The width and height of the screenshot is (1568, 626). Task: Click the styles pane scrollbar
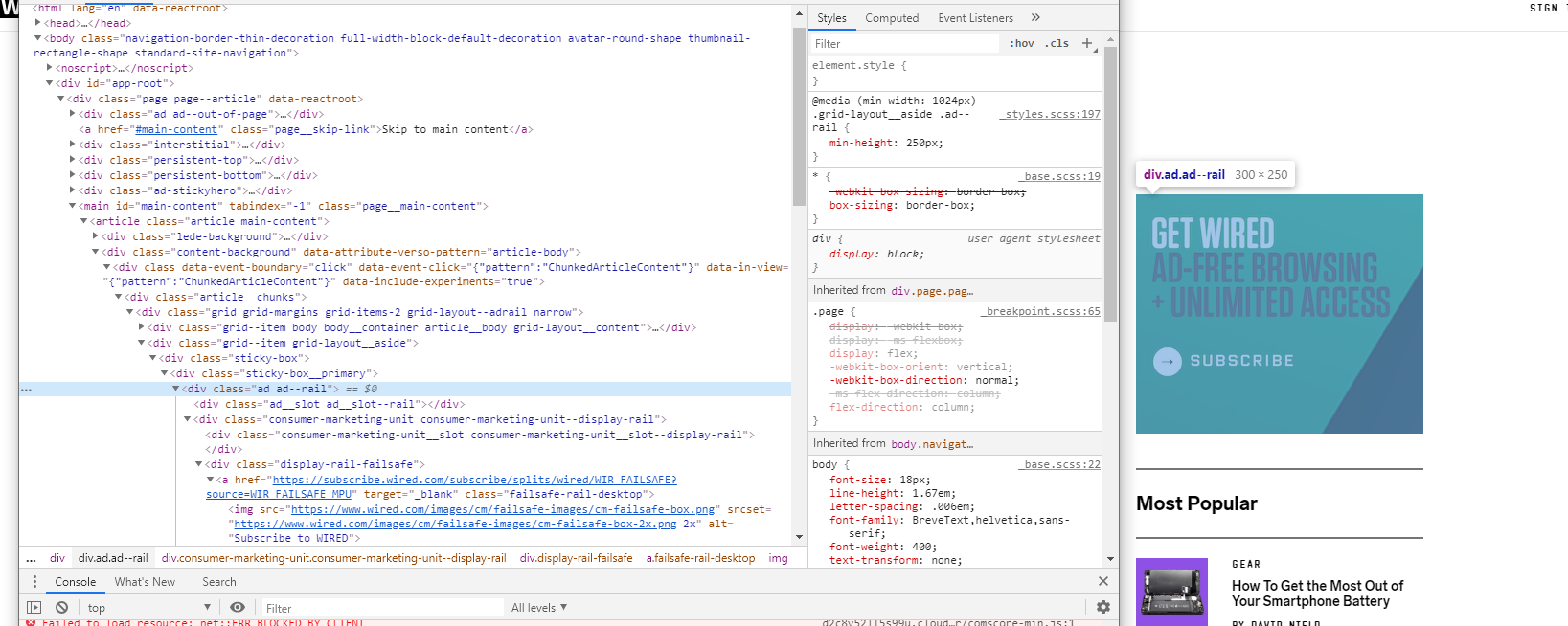[1111, 182]
